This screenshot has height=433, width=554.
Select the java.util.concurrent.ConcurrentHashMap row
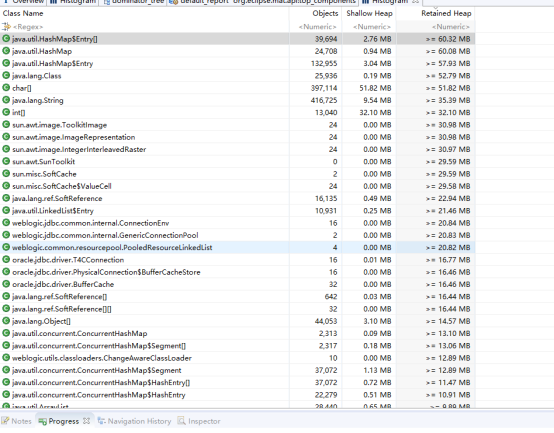237,333
